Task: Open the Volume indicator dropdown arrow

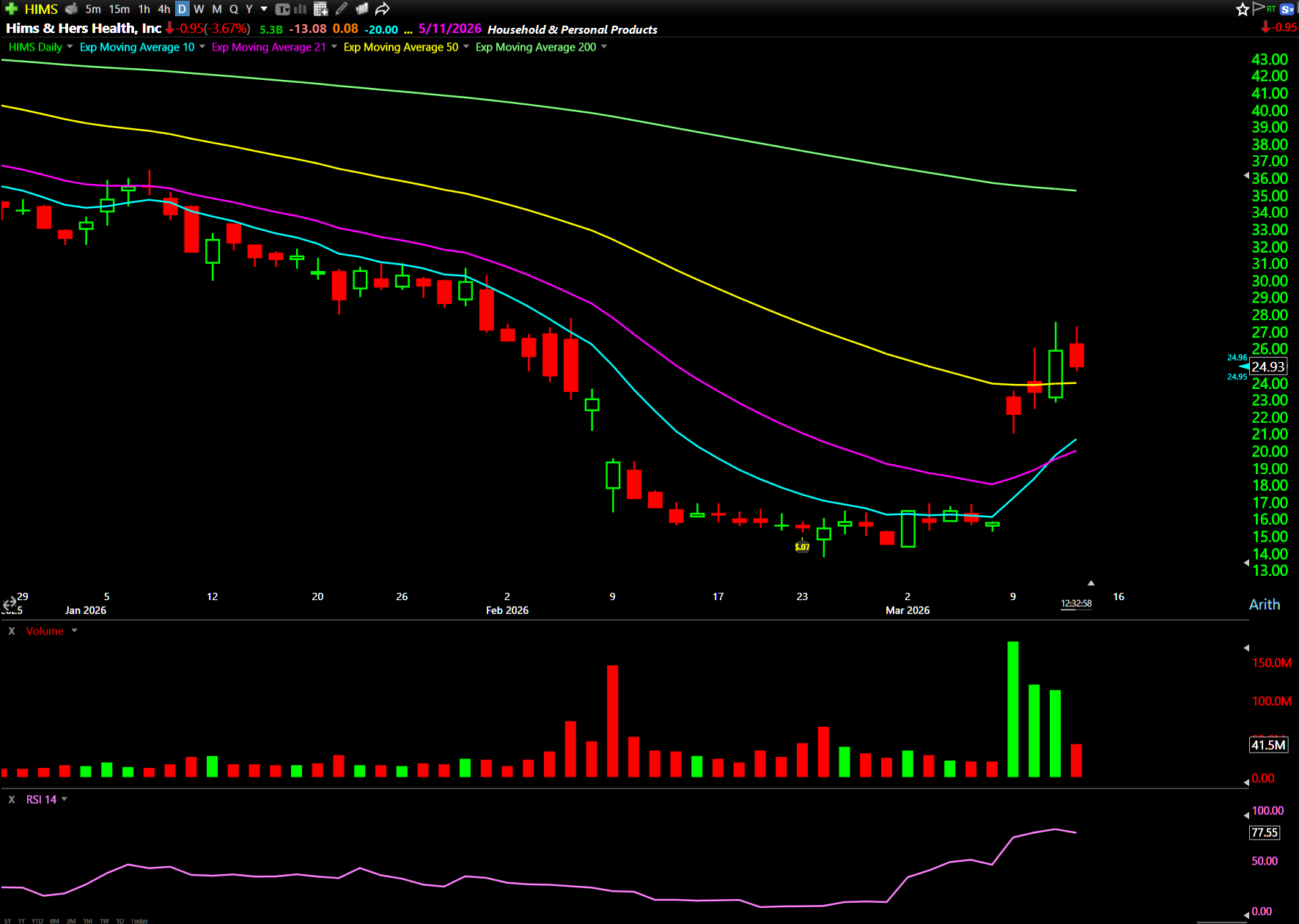Action: point(74,631)
